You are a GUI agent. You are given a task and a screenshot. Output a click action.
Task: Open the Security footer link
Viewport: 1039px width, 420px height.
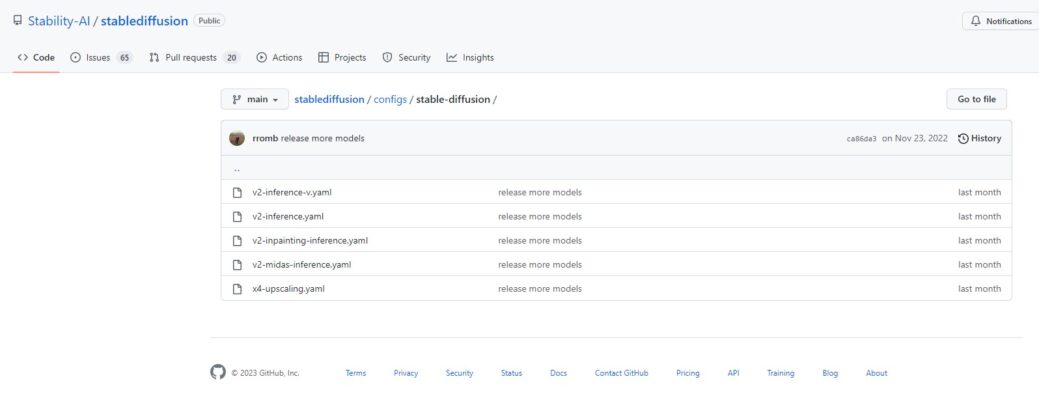[459, 373]
